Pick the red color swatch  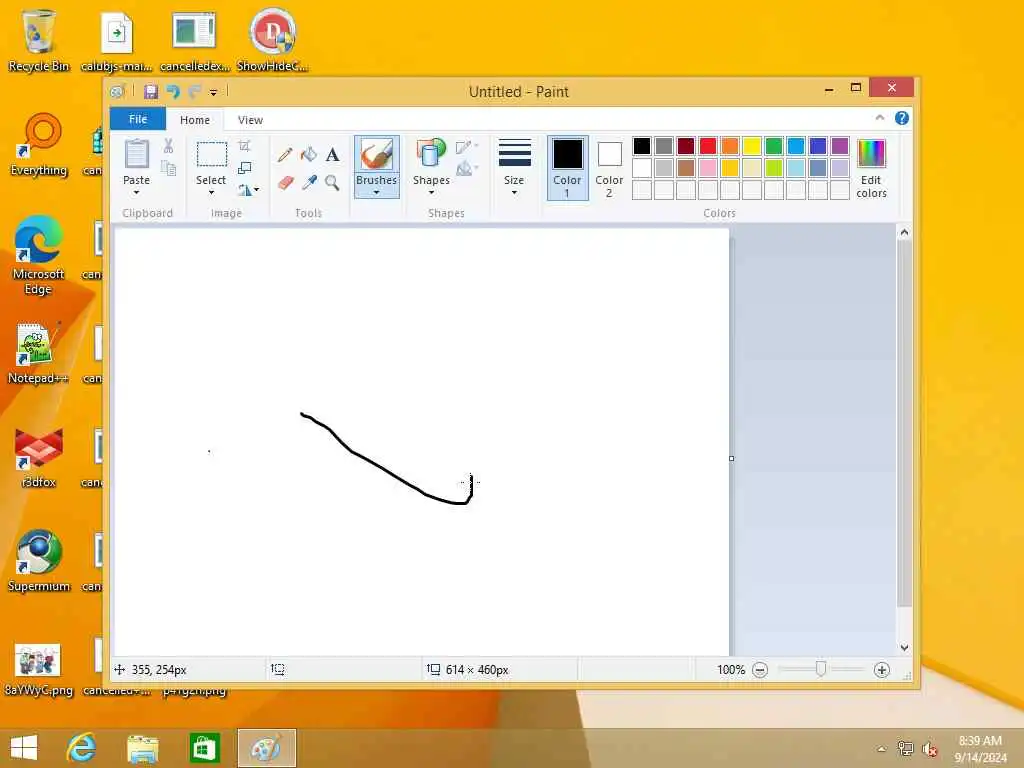708,146
